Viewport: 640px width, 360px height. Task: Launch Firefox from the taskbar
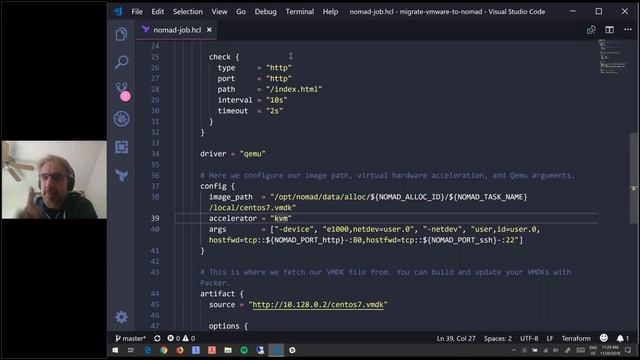[180, 350]
